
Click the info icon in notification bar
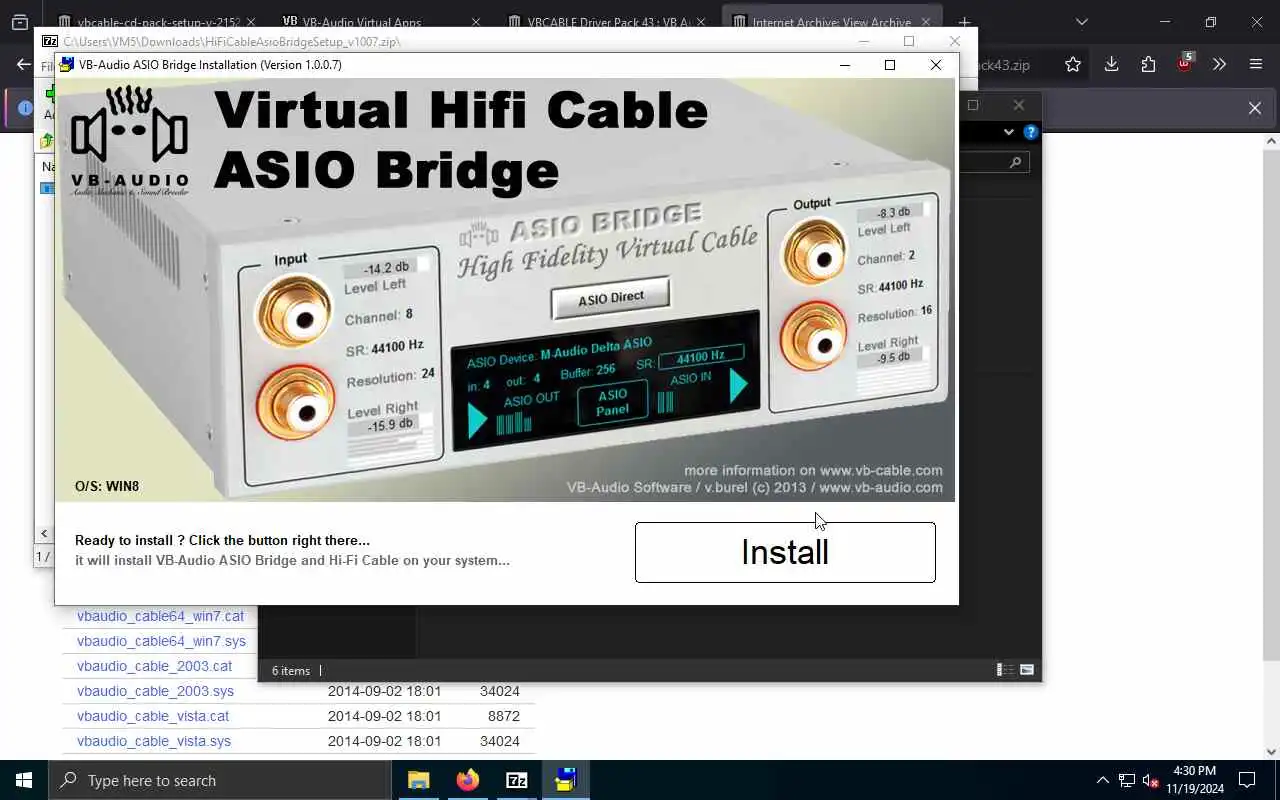click(25, 108)
